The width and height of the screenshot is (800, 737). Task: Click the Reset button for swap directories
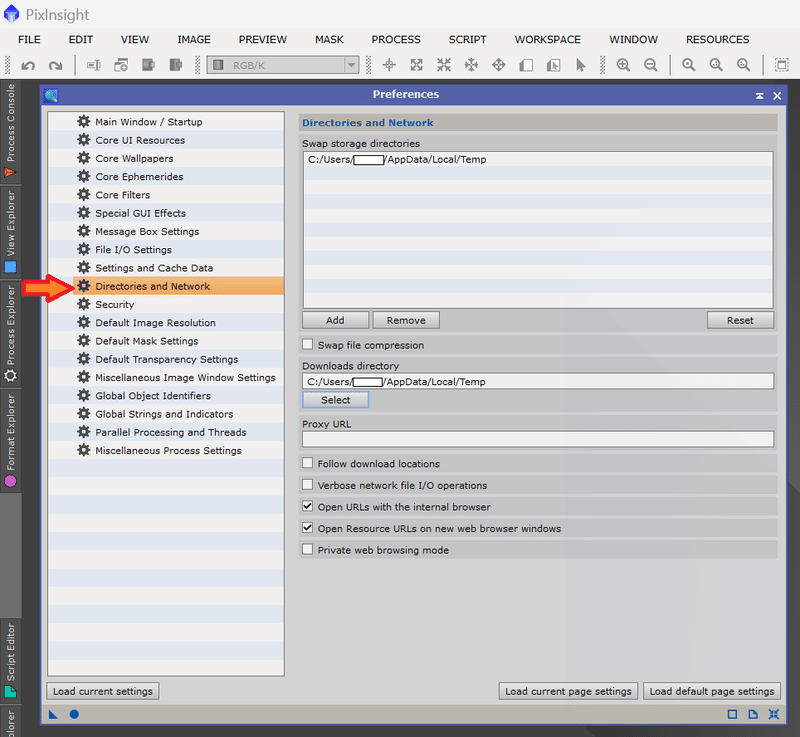click(740, 320)
